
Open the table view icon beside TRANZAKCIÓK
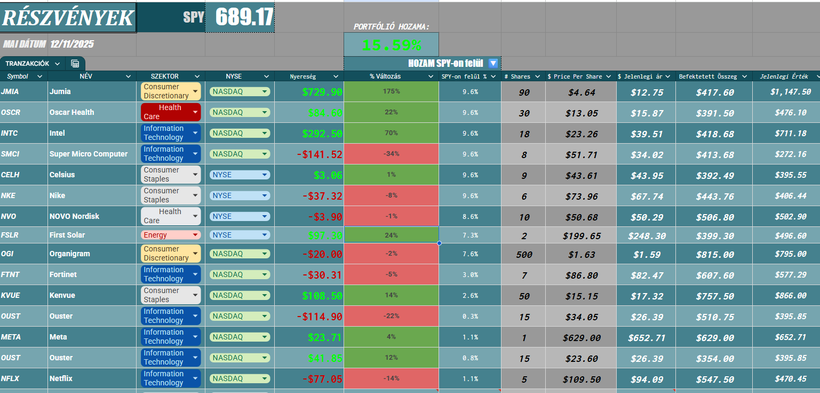[75, 64]
